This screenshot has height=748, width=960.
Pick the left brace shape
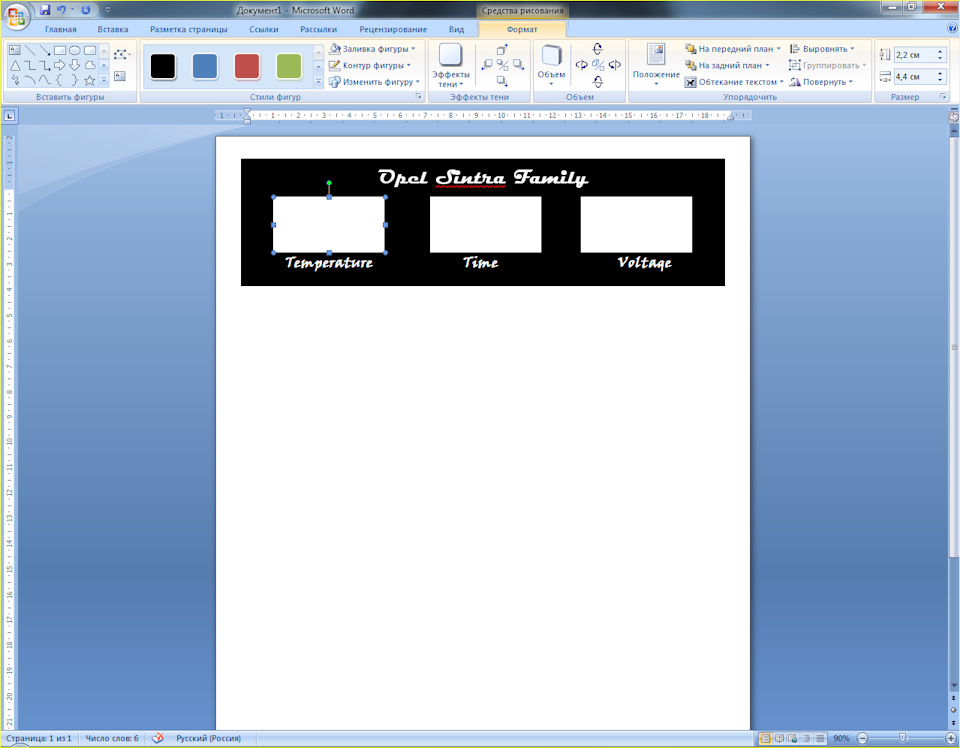click(59, 80)
